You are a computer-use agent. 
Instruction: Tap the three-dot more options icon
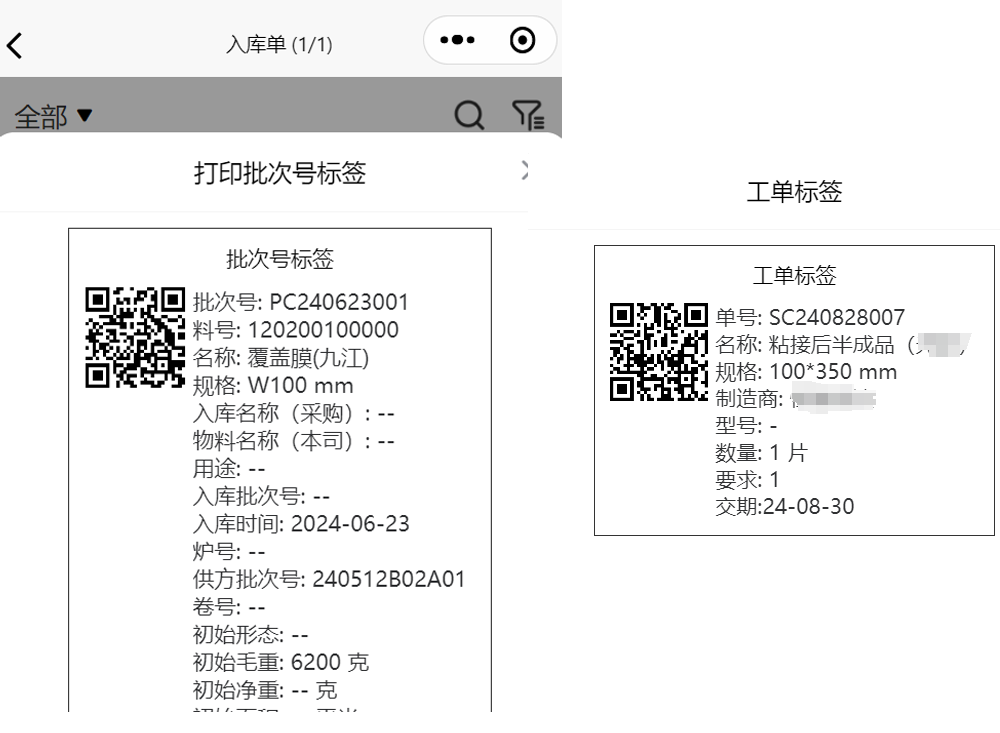[459, 40]
